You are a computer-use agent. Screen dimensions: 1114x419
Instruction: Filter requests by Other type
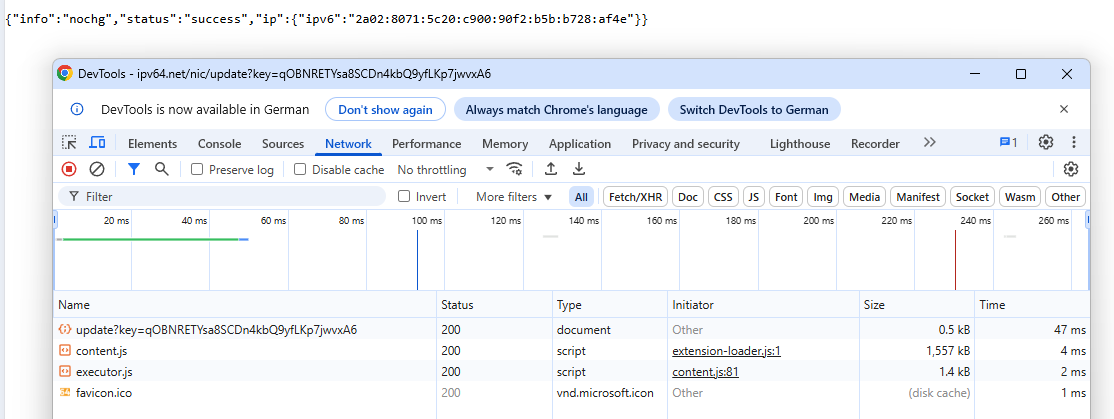click(1066, 197)
